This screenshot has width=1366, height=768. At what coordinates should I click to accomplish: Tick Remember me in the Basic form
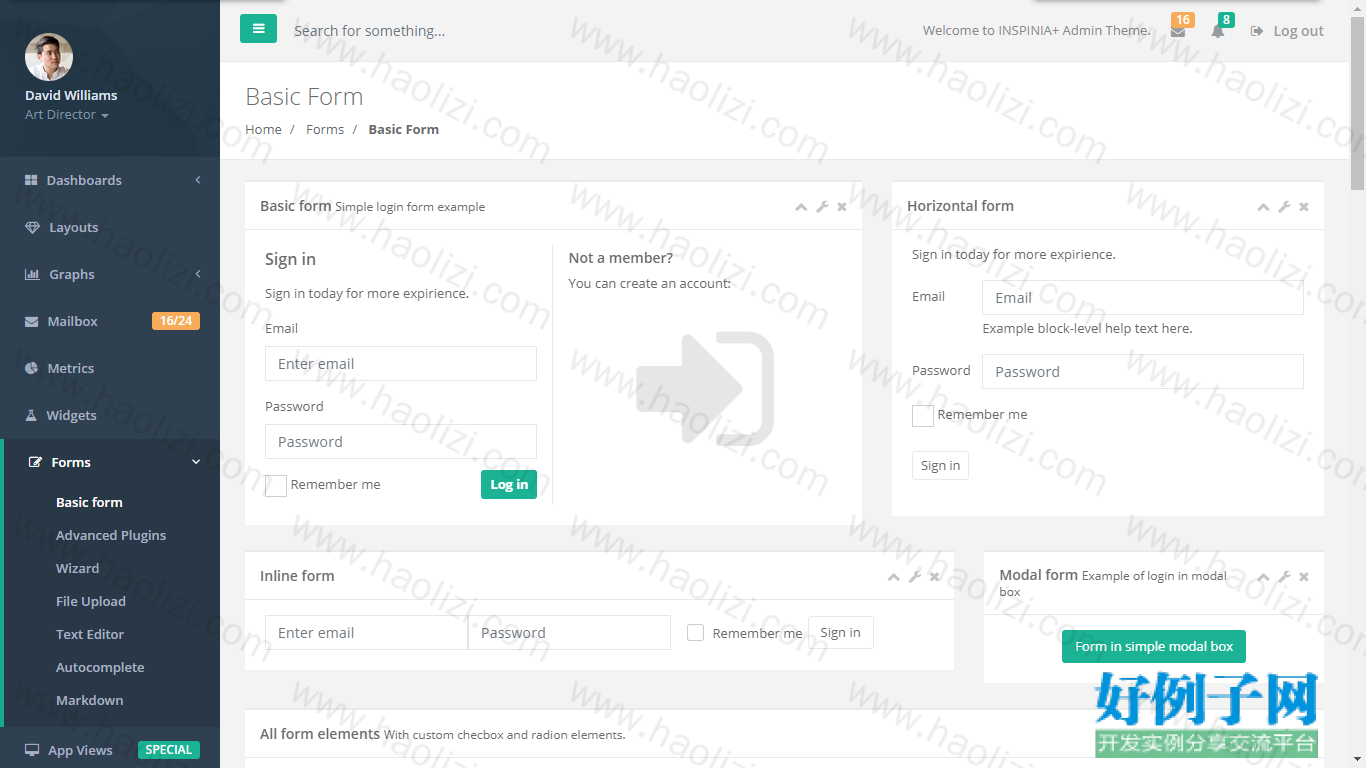pyautogui.click(x=276, y=486)
